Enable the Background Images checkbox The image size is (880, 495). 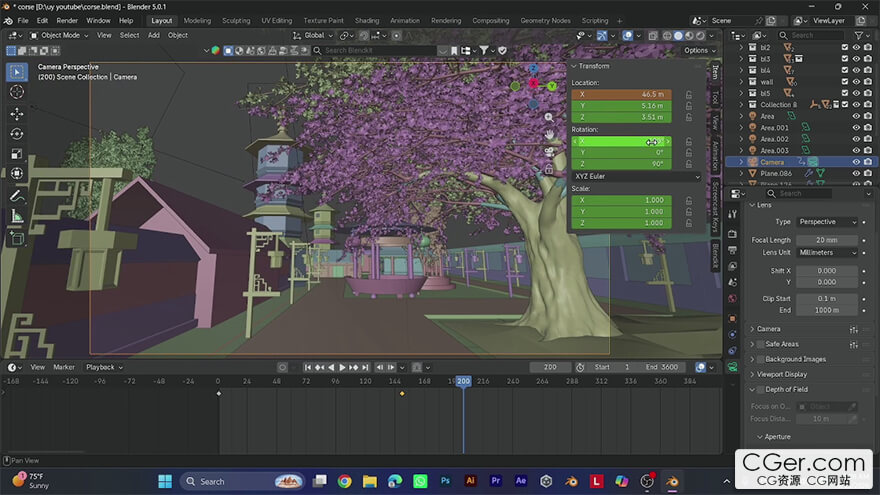point(760,359)
